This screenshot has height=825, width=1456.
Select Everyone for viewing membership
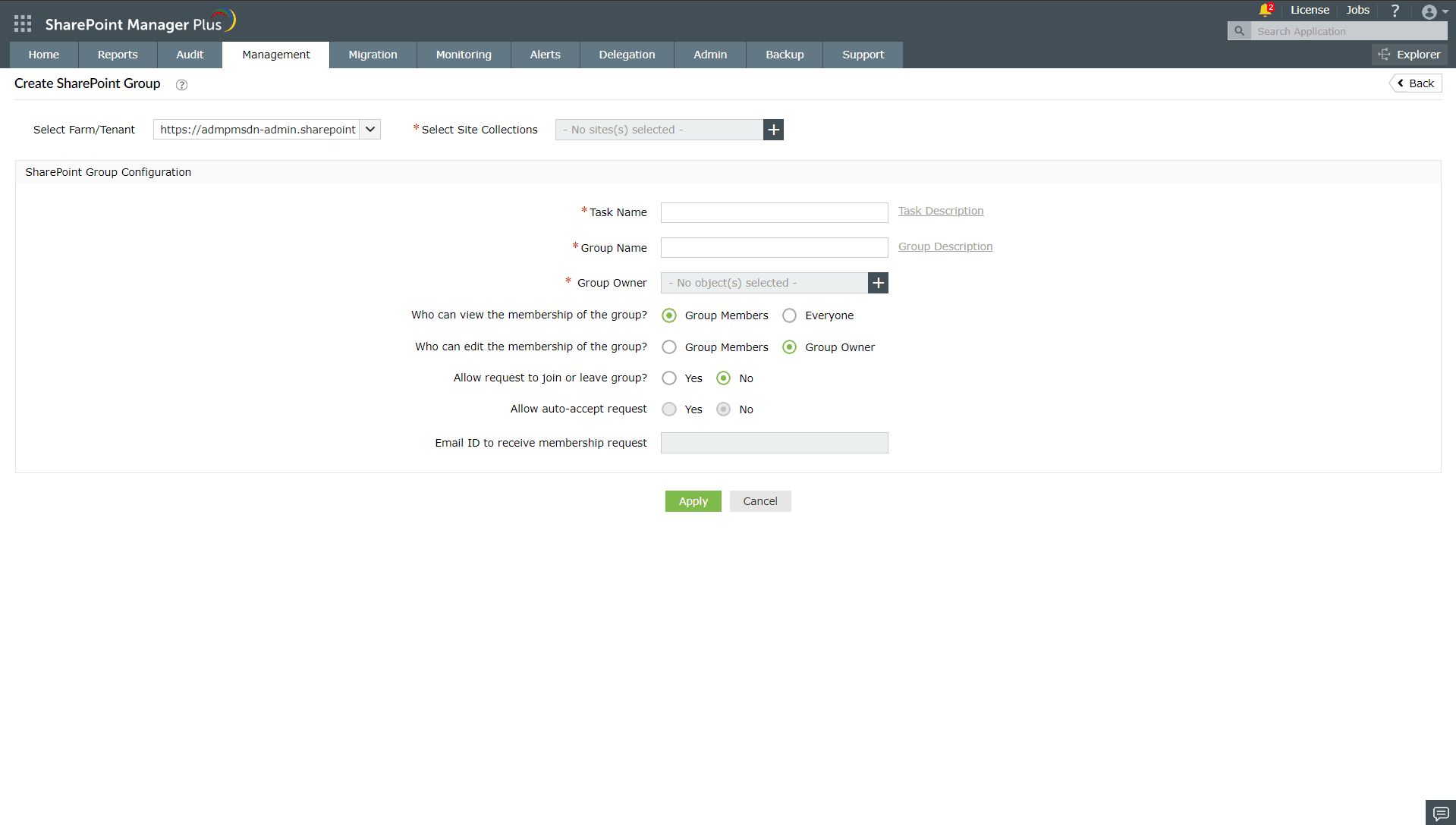(789, 315)
